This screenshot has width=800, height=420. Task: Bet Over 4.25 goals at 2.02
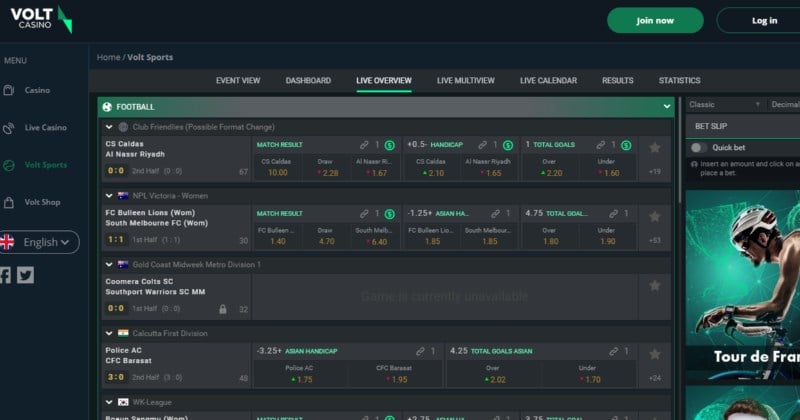pos(493,374)
